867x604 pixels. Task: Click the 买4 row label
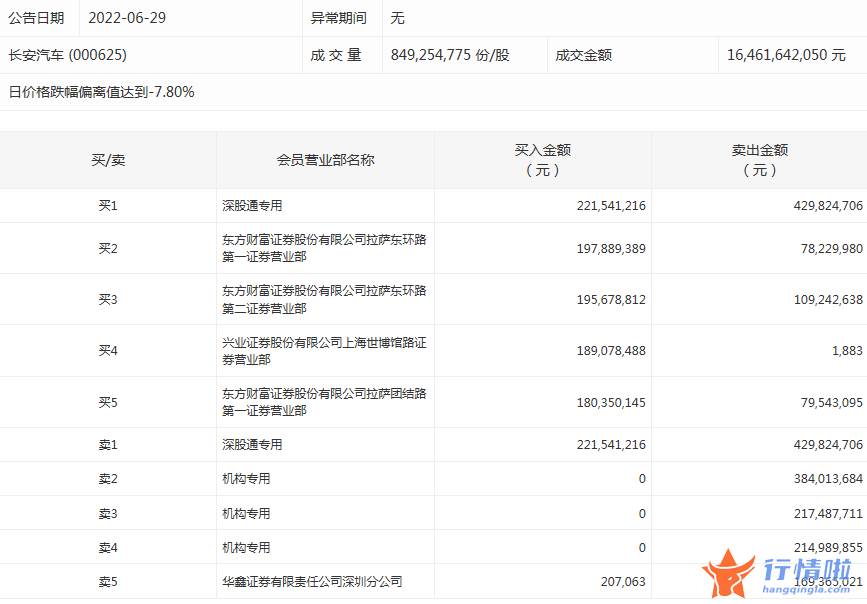coord(108,351)
